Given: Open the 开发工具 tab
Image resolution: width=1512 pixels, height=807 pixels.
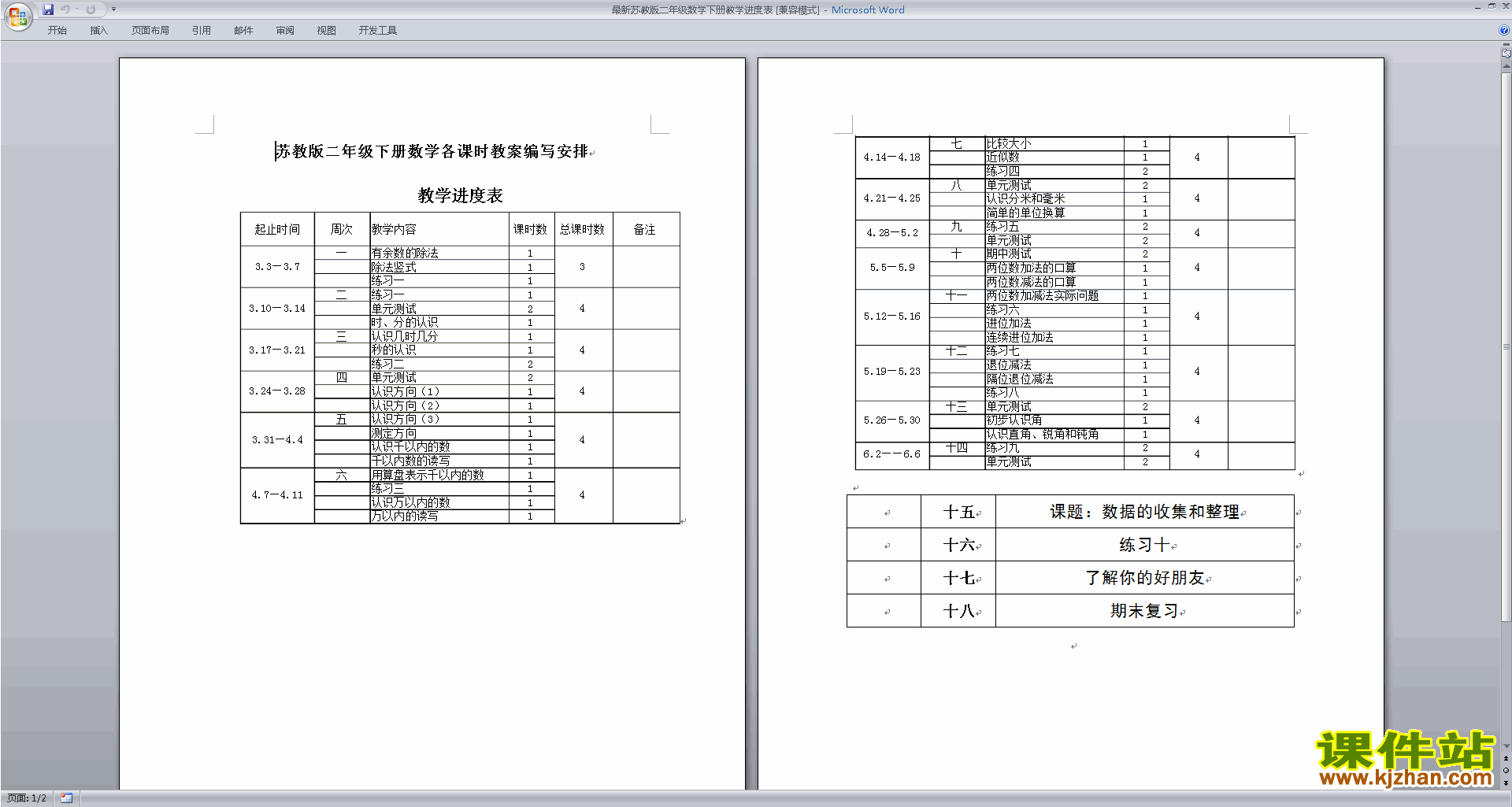Looking at the screenshot, I should (378, 31).
